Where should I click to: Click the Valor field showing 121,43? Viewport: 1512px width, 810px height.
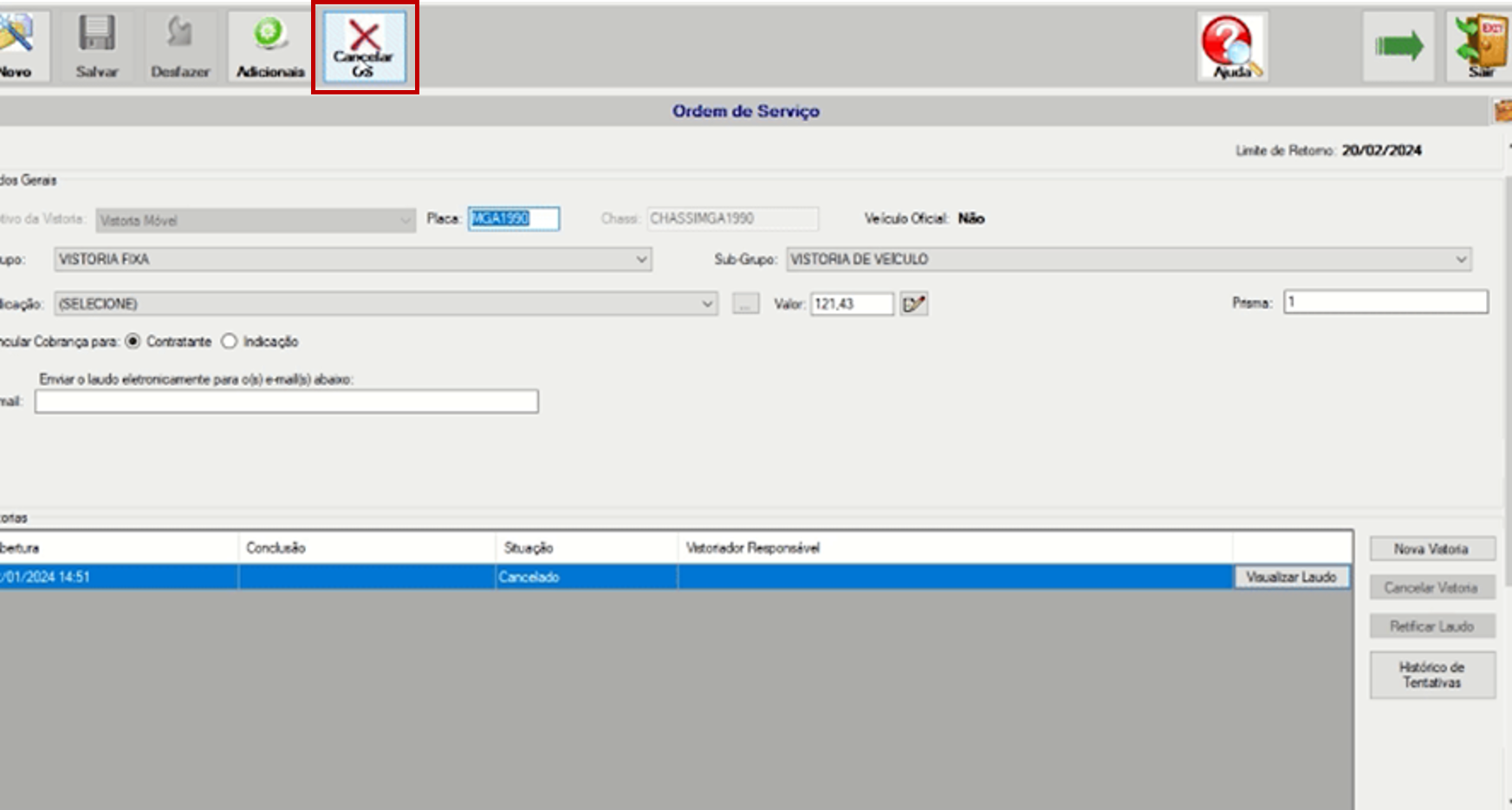click(852, 304)
